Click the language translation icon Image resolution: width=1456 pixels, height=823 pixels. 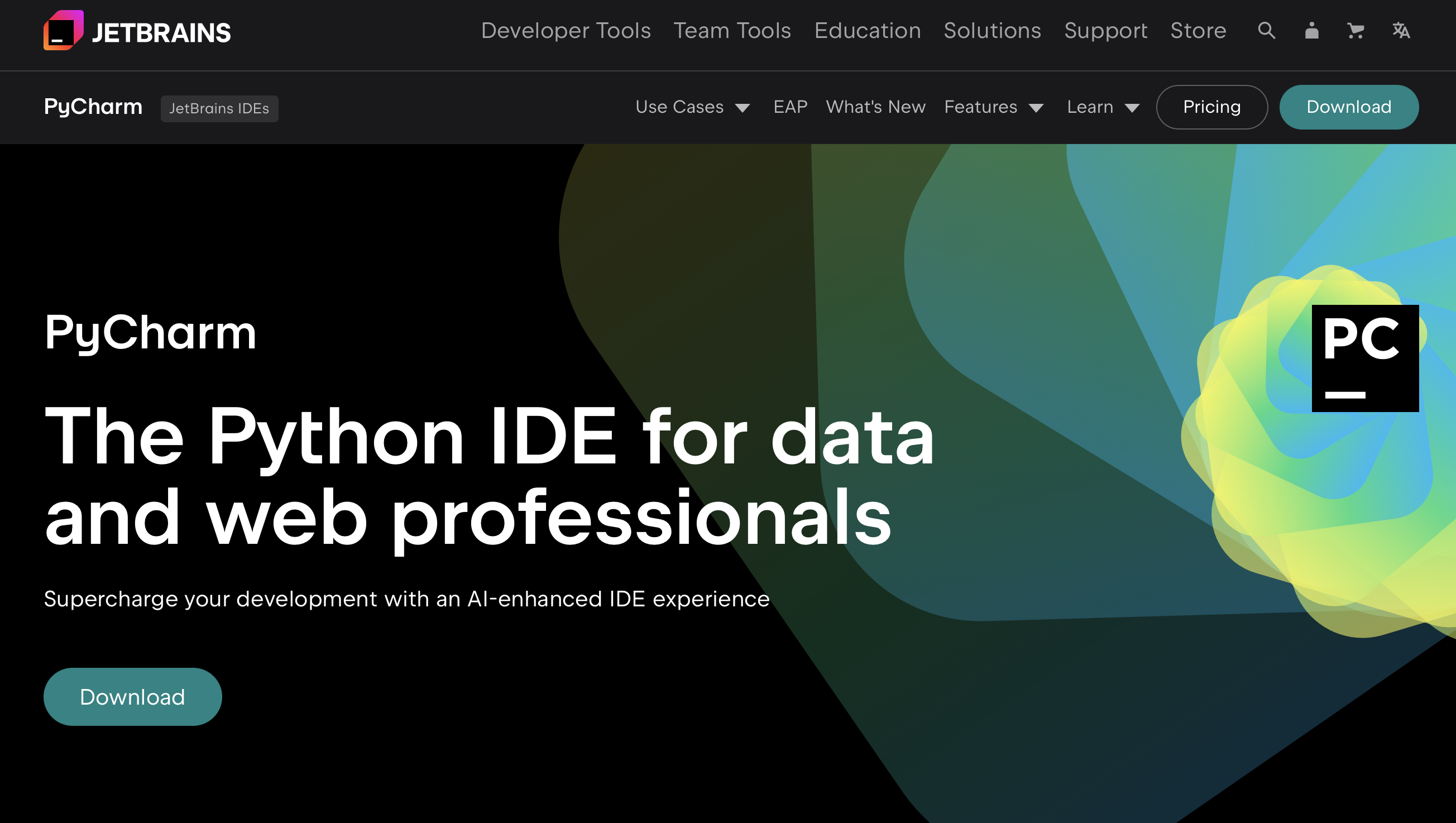coord(1401,31)
